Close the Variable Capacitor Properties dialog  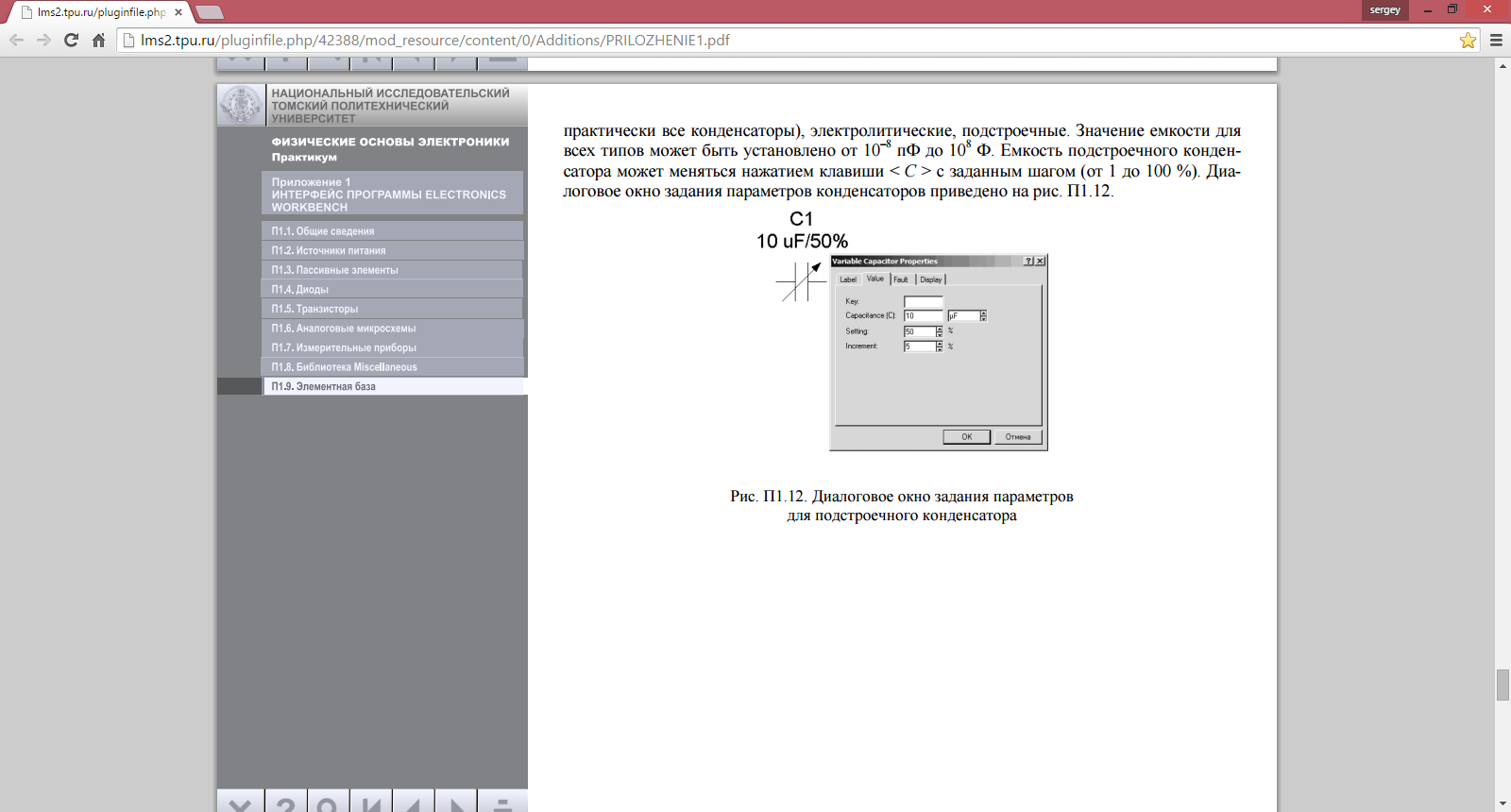1040,262
